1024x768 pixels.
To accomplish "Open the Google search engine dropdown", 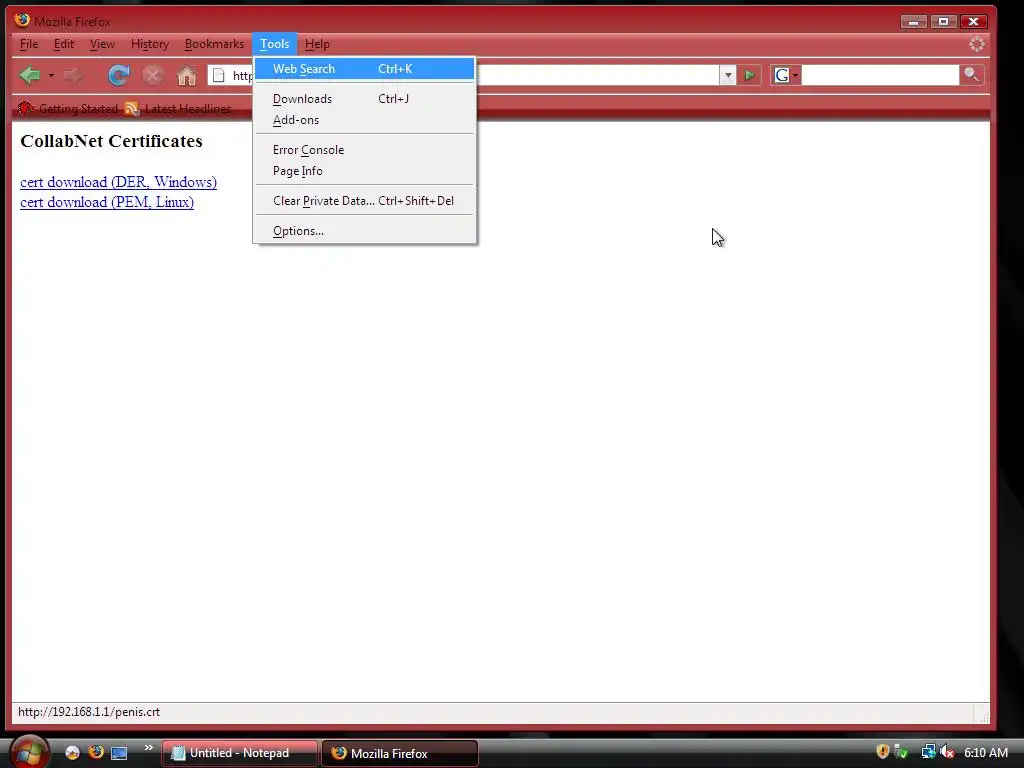I will tap(786, 76).
